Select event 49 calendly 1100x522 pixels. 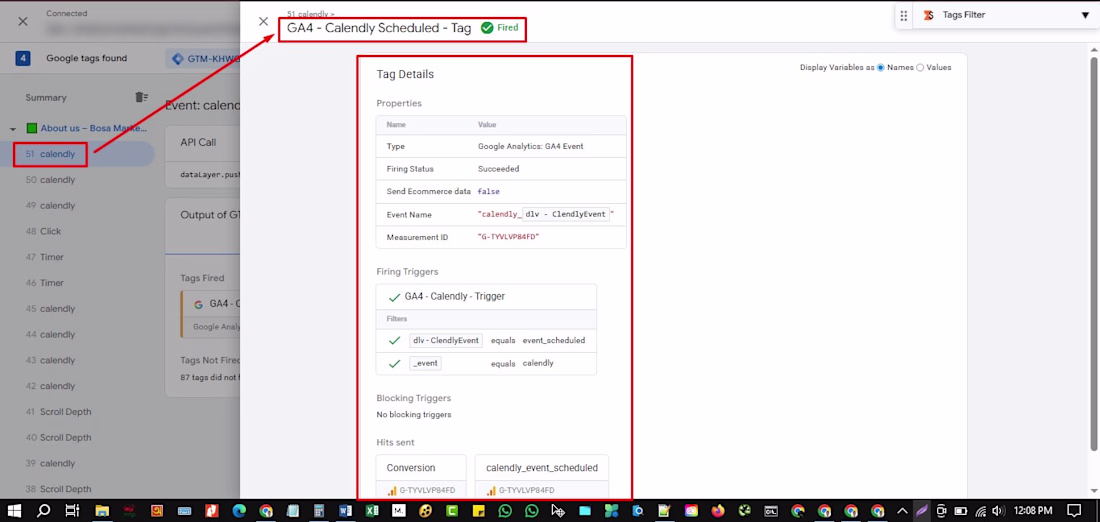click(x=51, y=206)
